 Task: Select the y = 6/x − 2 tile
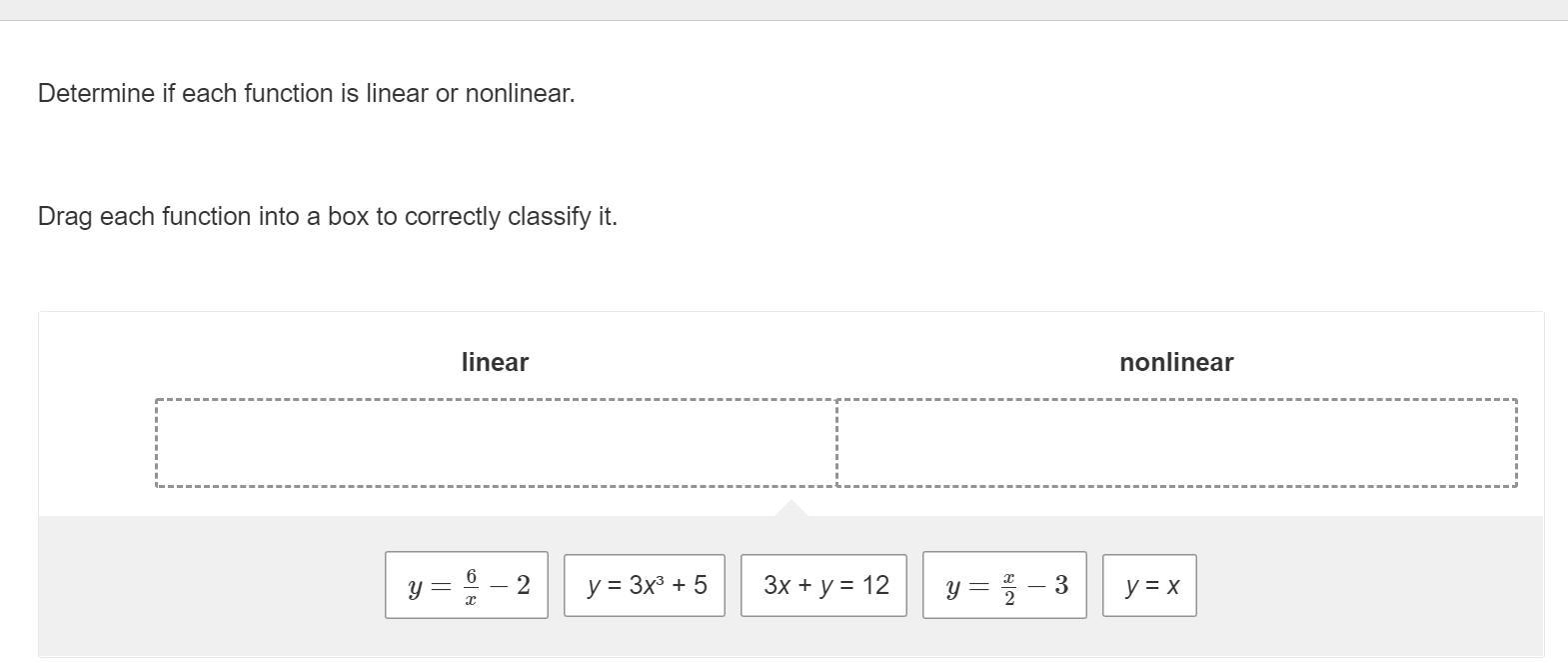(x=467, y=585)
